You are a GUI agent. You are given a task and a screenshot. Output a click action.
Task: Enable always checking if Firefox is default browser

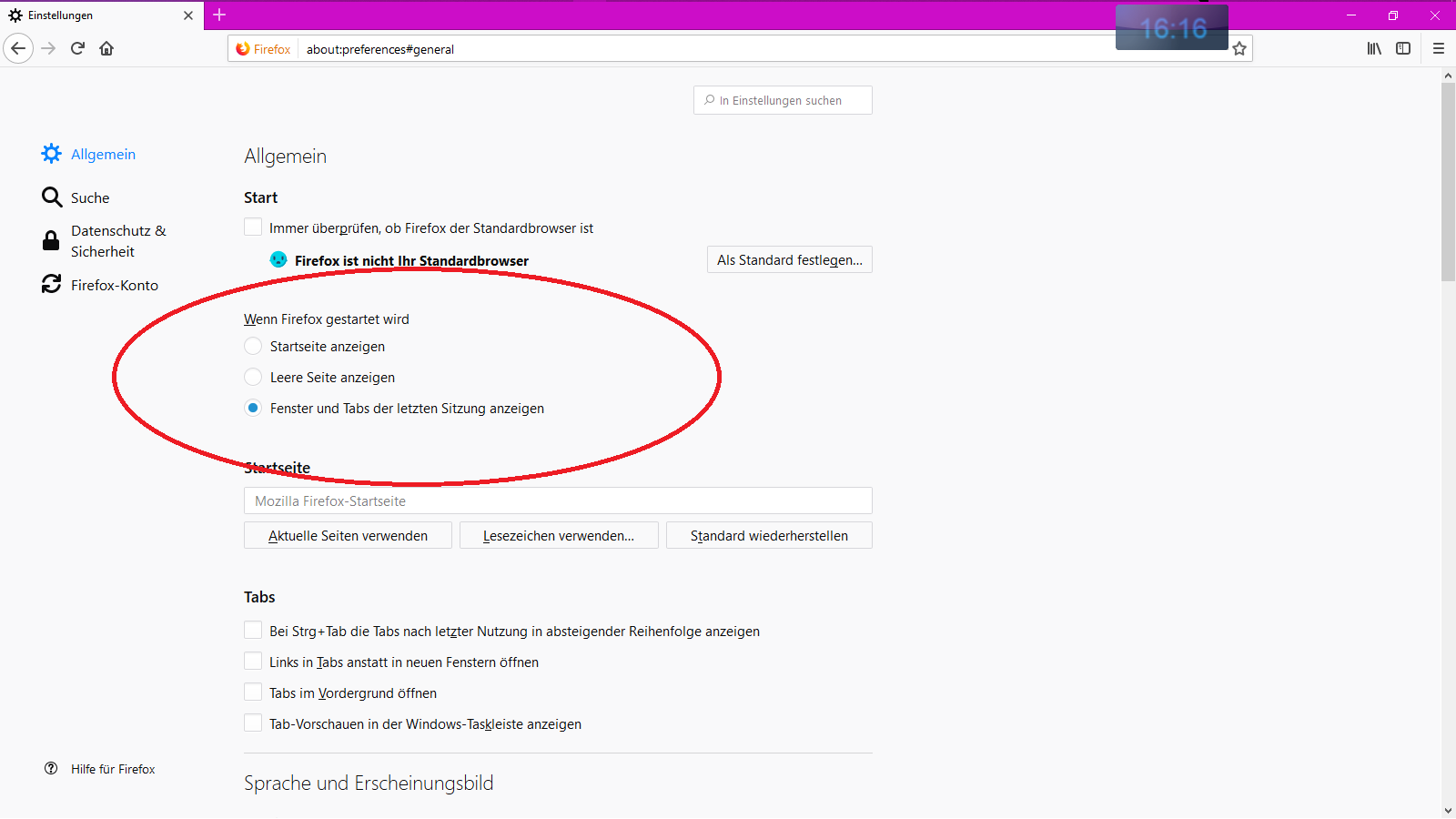point(253,227)
